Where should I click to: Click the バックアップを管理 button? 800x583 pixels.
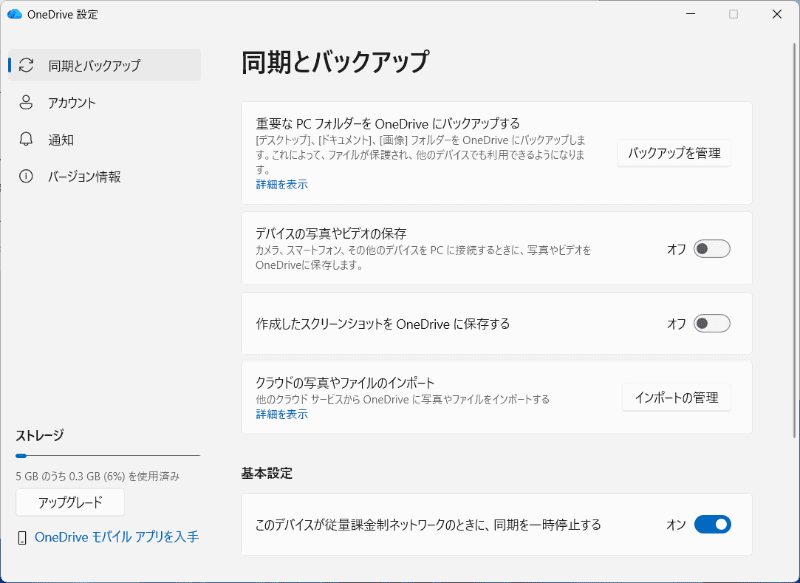tap(673, 154)
